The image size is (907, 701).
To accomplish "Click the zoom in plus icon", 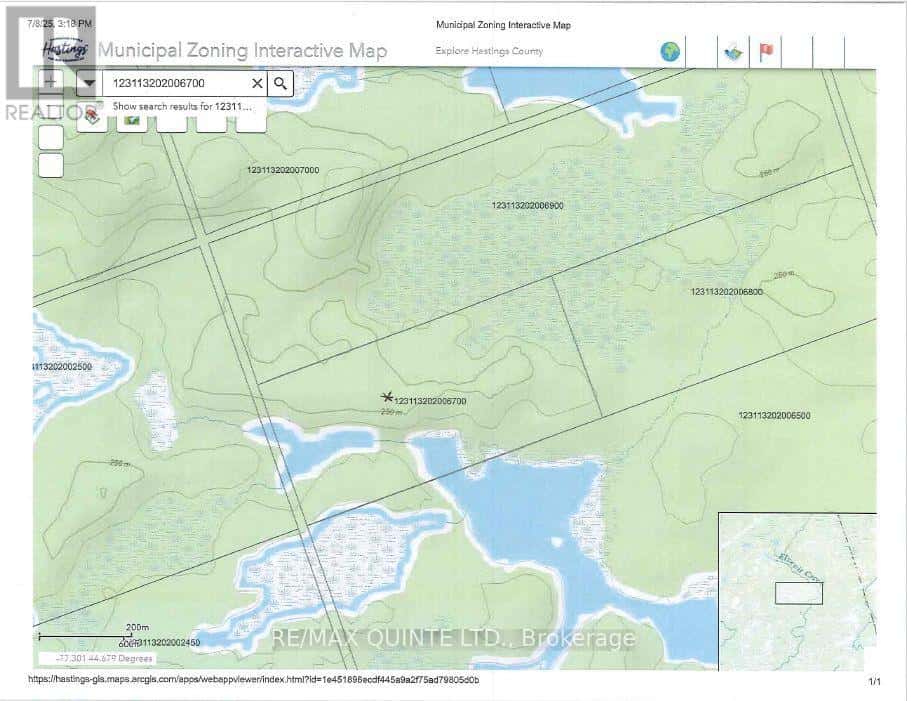I will (x=50, y=81).
